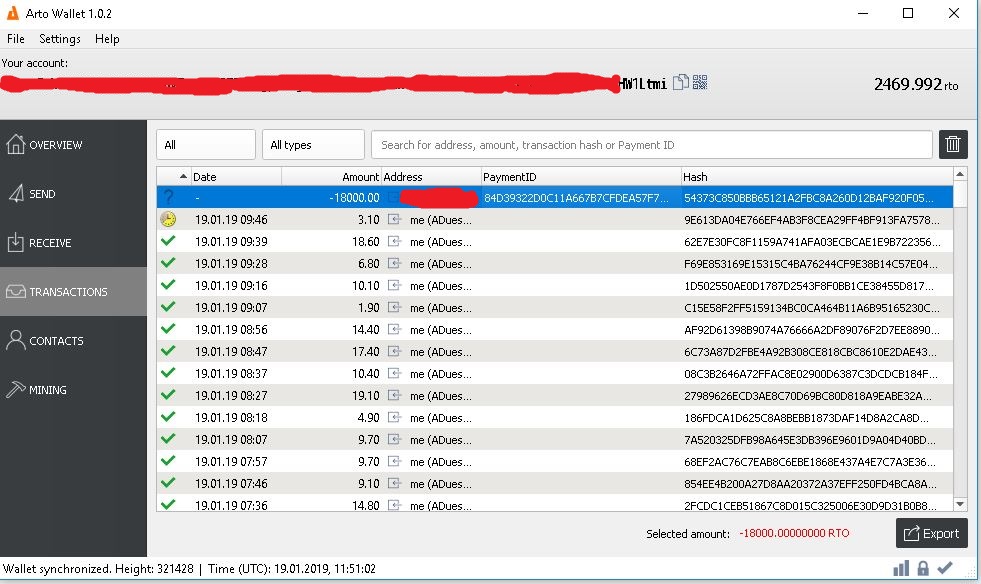Image resolution: width=981 pixels, height=584 pixels.
Task: Expand the 'All' period filter dropdown
Action: (206, 145)
